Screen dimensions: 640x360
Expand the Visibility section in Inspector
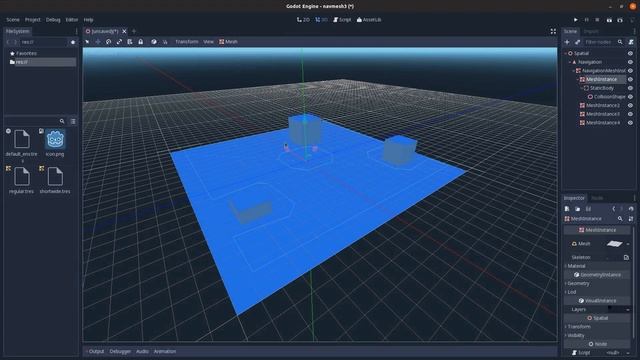coord(597,335)
